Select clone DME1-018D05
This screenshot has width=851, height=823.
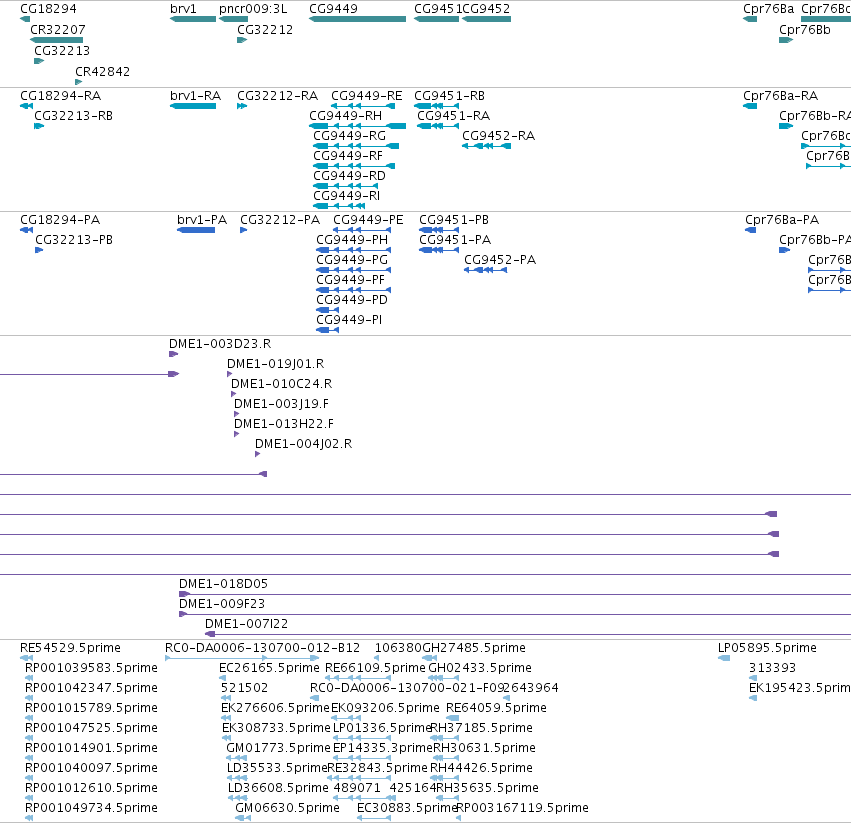(x=223, y=584)
